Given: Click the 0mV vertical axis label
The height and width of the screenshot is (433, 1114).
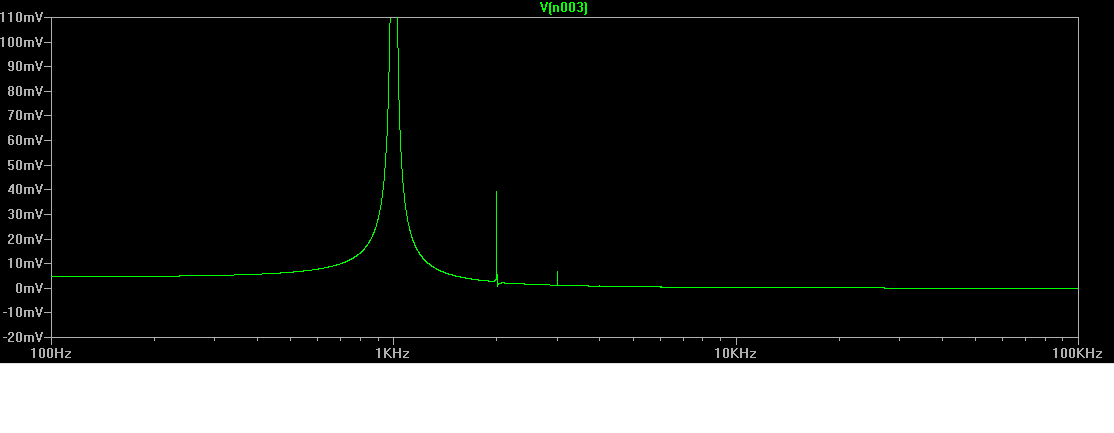Looking at the screenshot, I should coord(29,288).
